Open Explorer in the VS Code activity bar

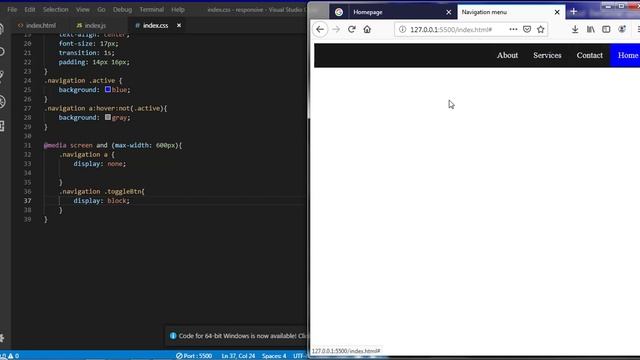click(x=2, y=29)
